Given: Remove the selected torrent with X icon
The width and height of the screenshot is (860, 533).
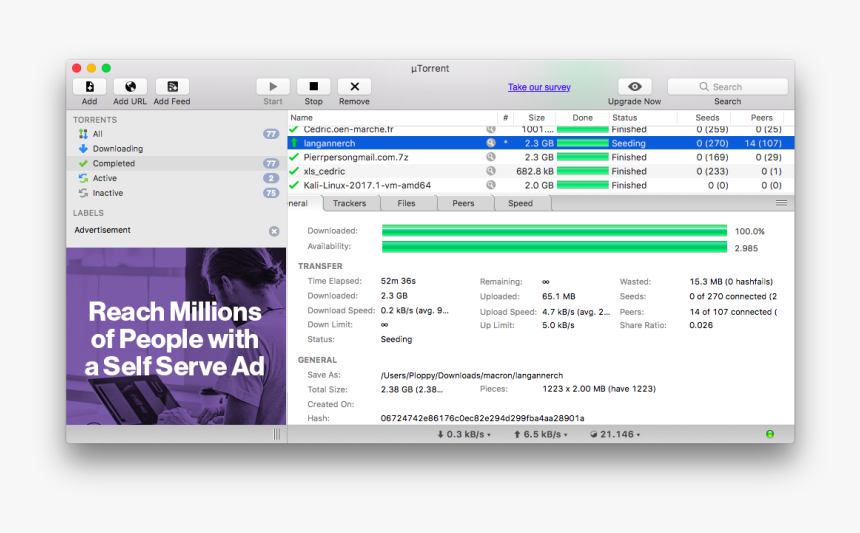Looking at the screenshot, I should tap(354, 87).
